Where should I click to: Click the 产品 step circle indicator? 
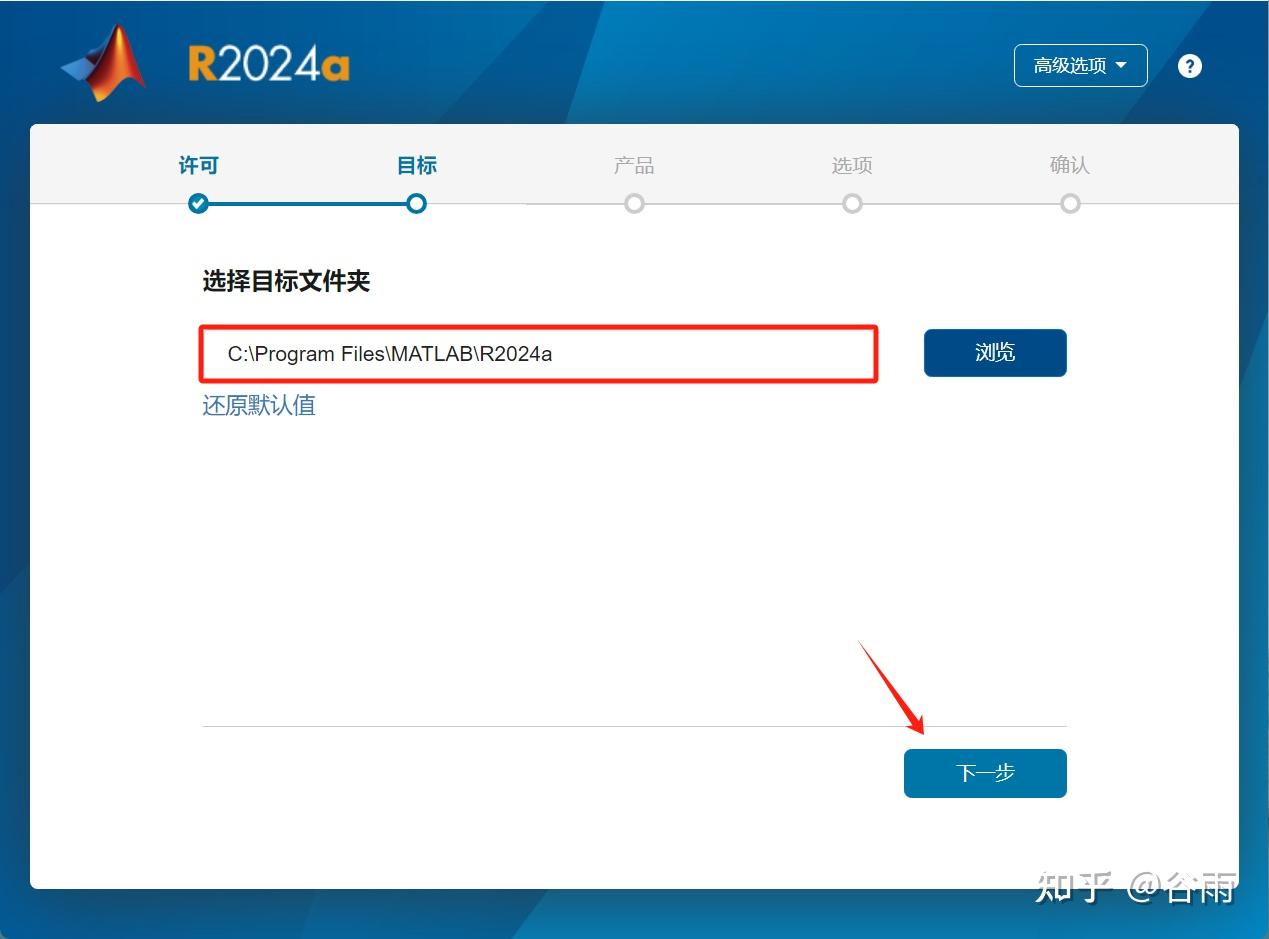(634, 203)
